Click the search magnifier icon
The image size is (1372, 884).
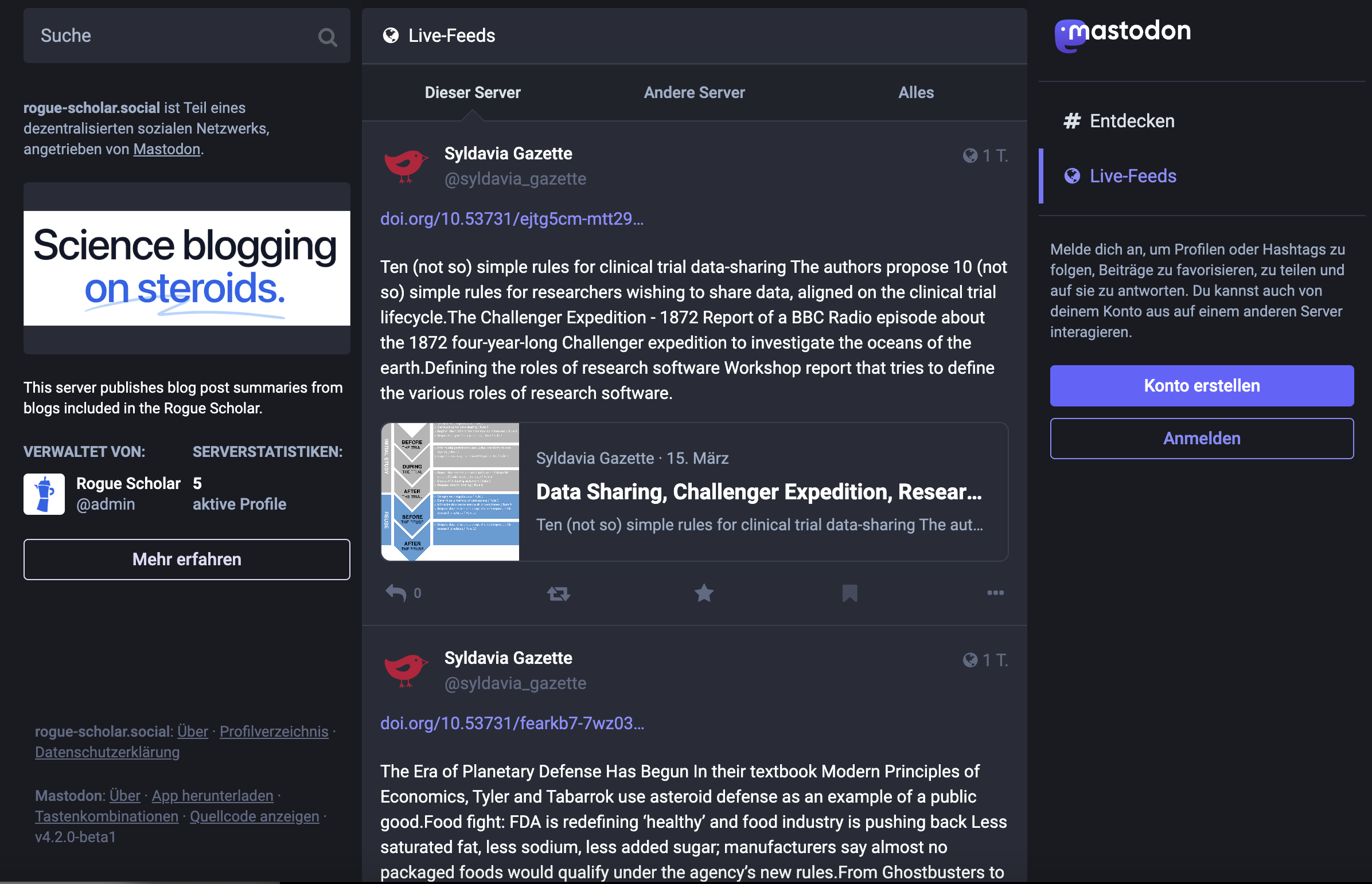click(x=328, y=37)
